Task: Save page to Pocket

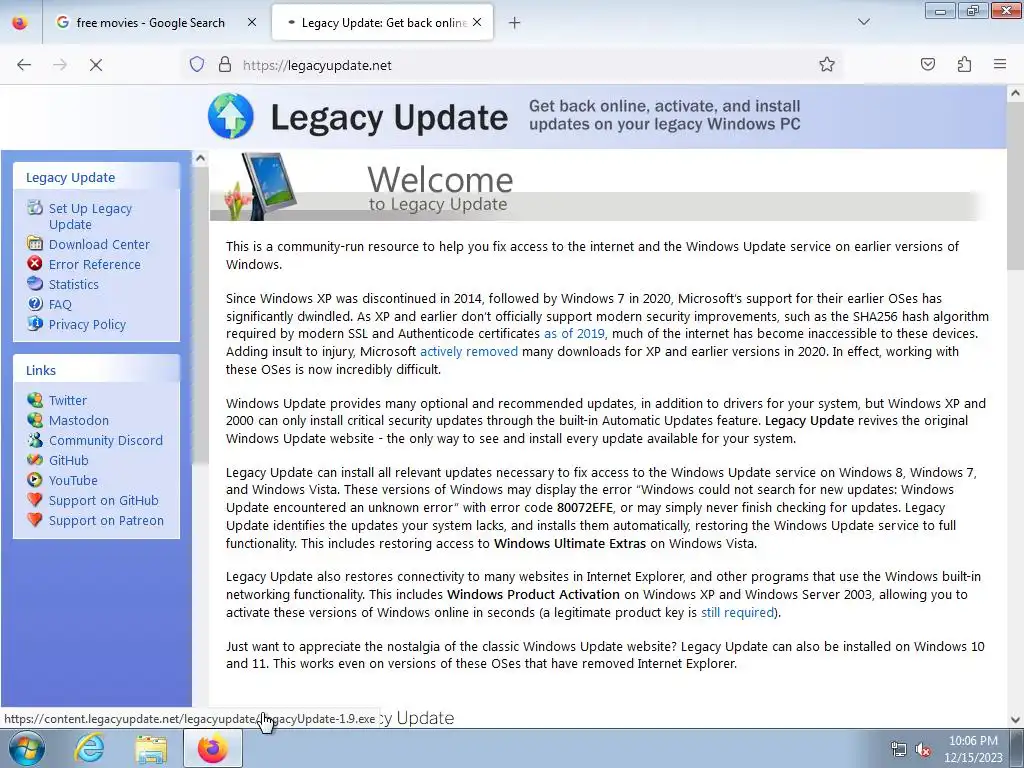Action: tap(927, 65)
